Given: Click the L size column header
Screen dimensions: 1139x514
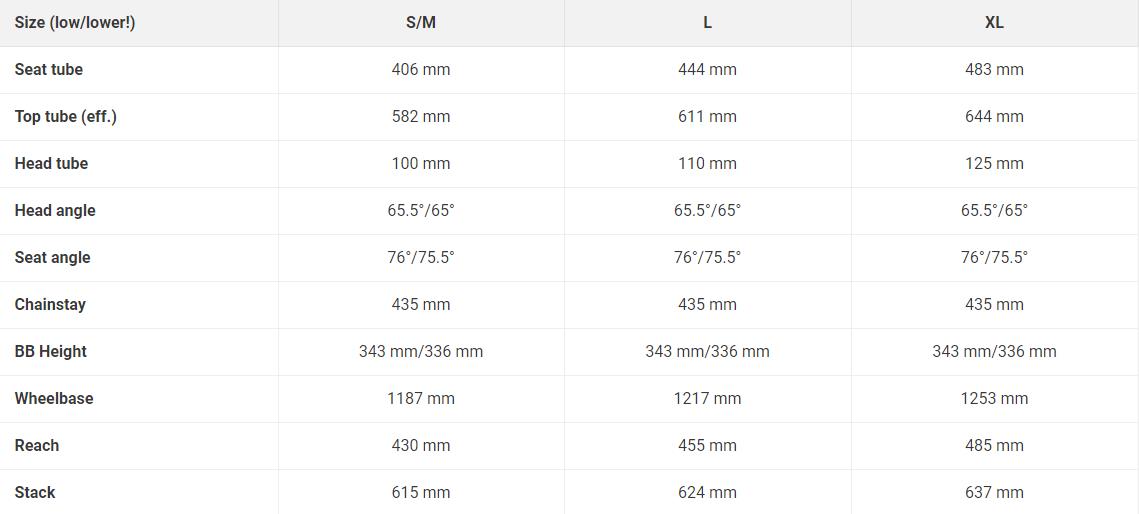Looking at the screenshot, I should (707, 23).
